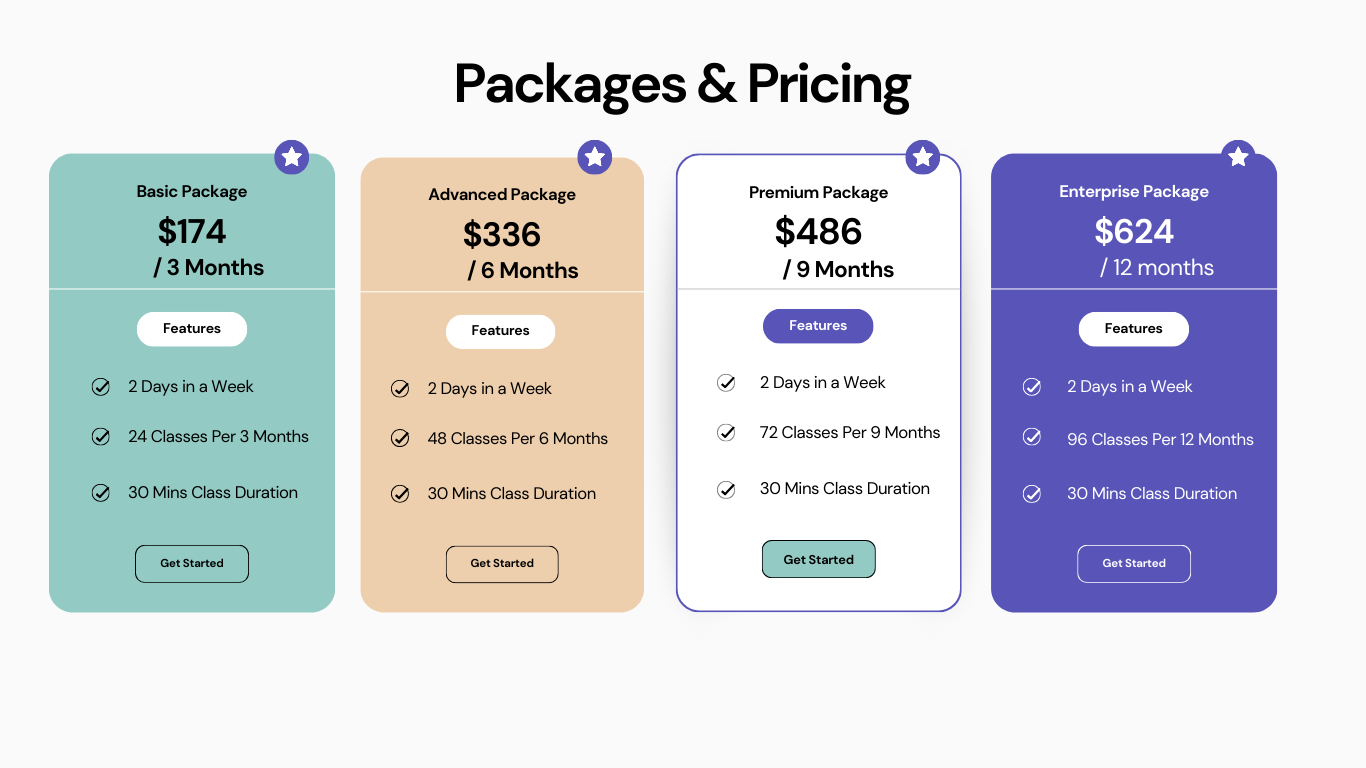This screenshot has height=768, width=1366.
Task: Click checkmark beside 24 Classes Per 3 Months
Action: pos(101,437)
